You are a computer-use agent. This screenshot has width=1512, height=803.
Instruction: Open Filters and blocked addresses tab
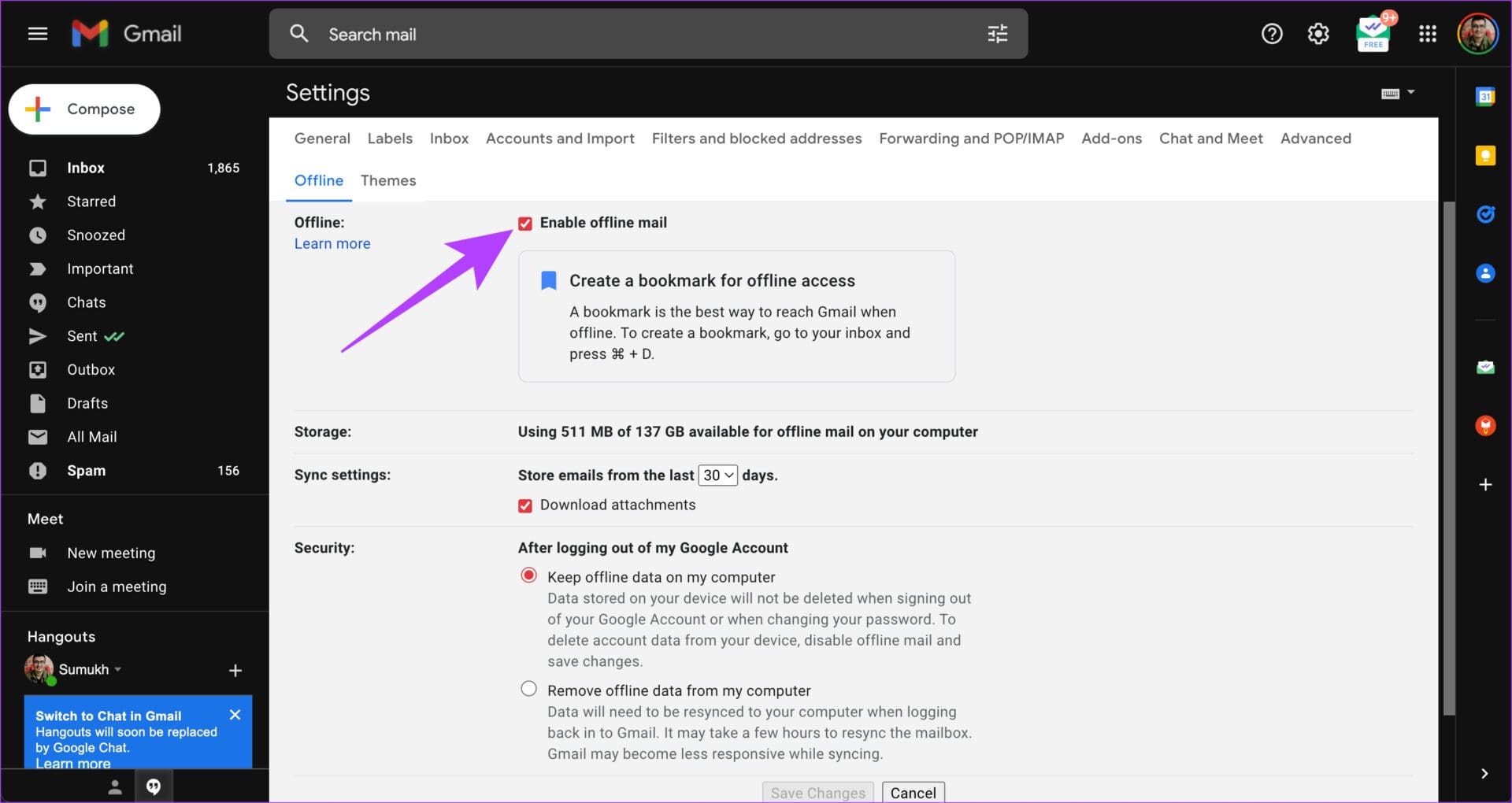(757, 139)
